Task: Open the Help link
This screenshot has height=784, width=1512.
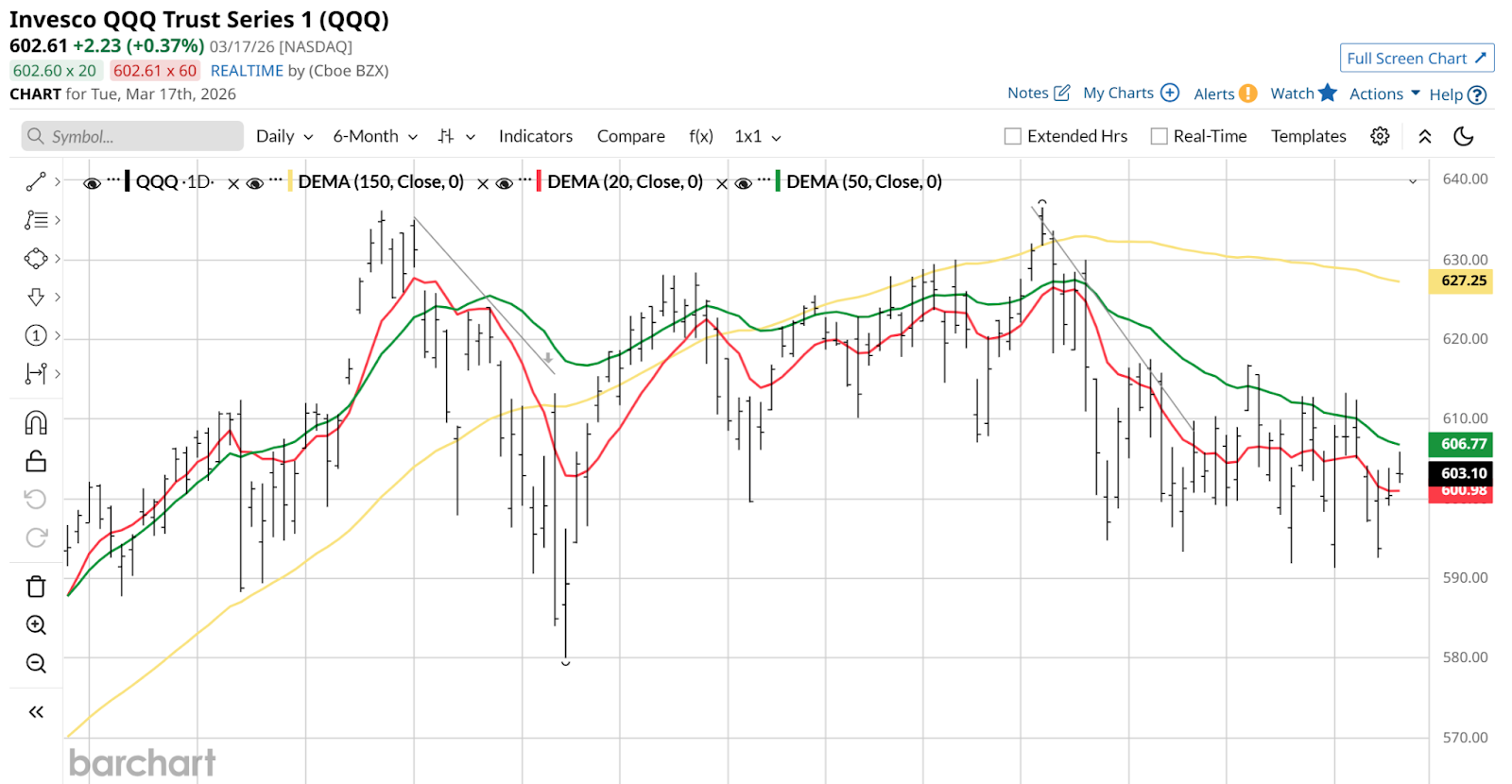Action: 1446,94
